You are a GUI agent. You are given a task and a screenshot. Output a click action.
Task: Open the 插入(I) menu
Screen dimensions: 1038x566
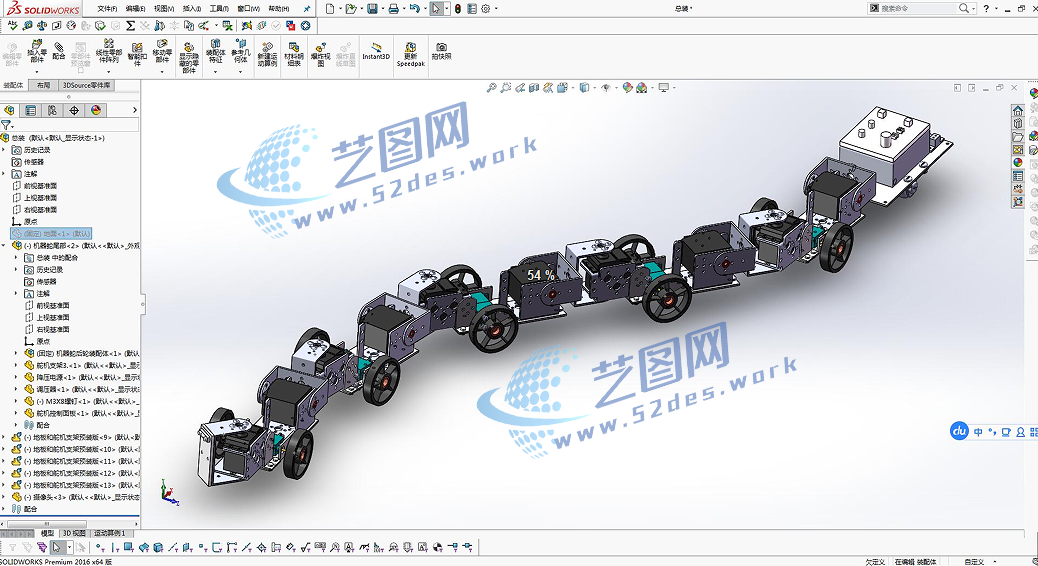coord(192,9)
